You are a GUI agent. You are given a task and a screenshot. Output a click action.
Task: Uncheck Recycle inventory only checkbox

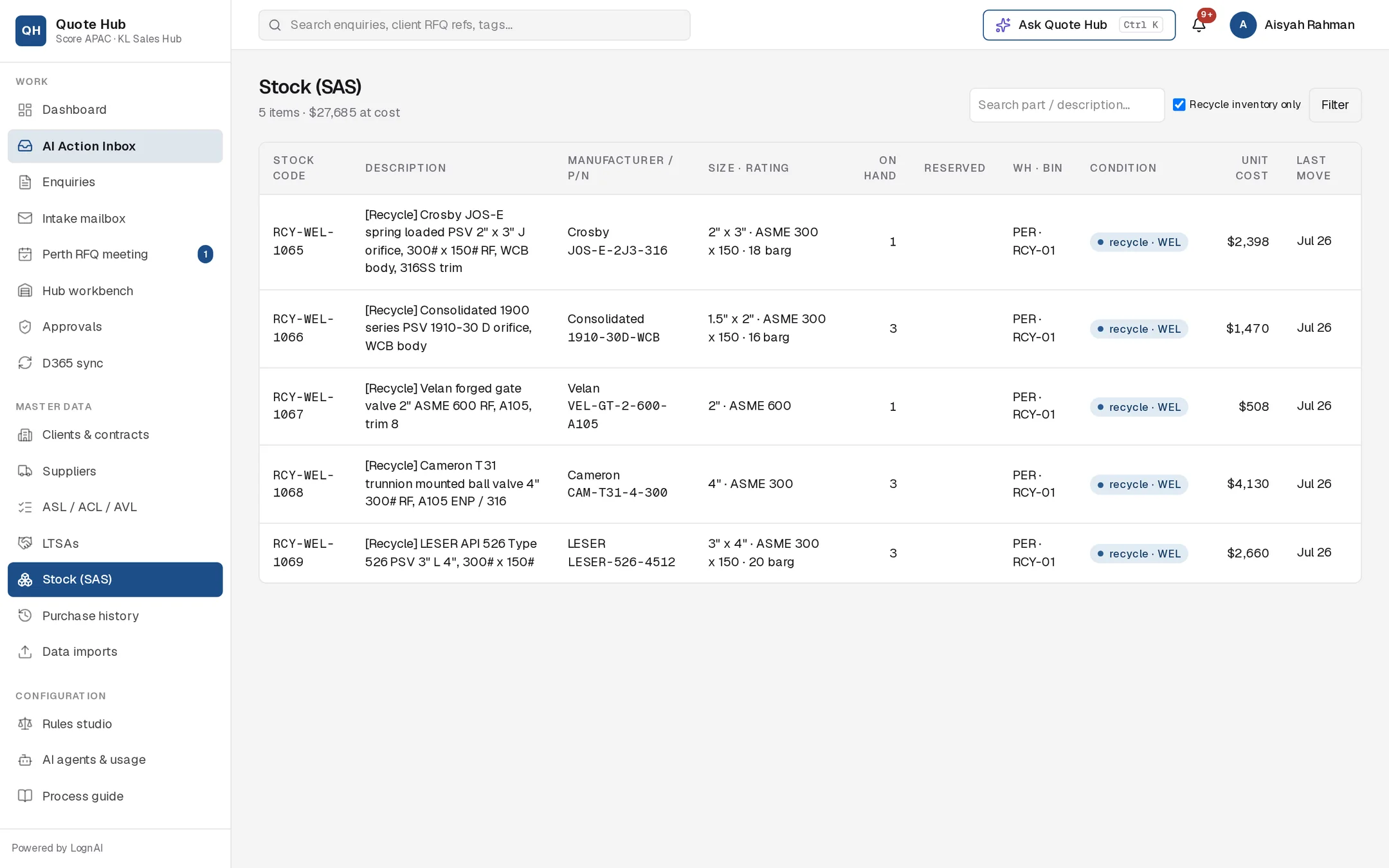(1179, 105)
